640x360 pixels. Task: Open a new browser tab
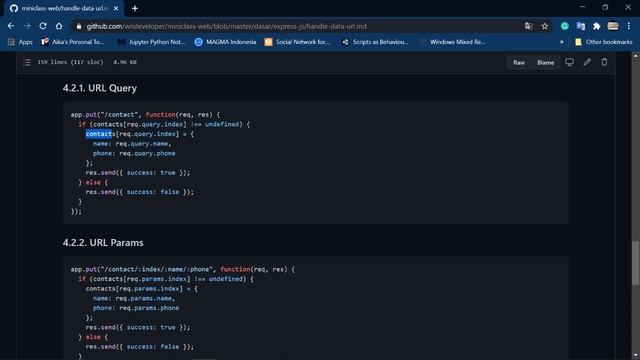pos(135,8)
